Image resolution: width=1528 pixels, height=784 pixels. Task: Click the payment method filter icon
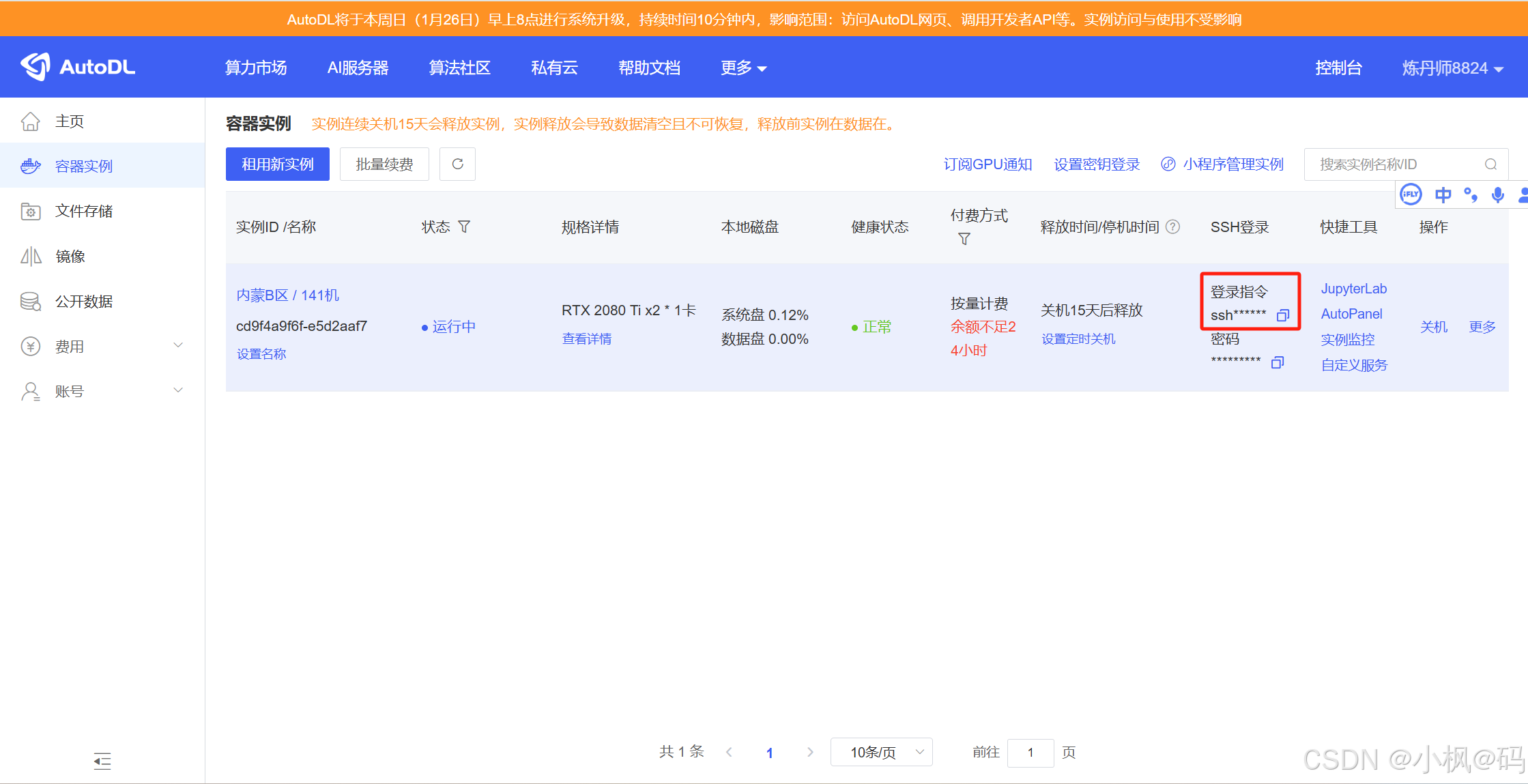(x=964, y=239)
